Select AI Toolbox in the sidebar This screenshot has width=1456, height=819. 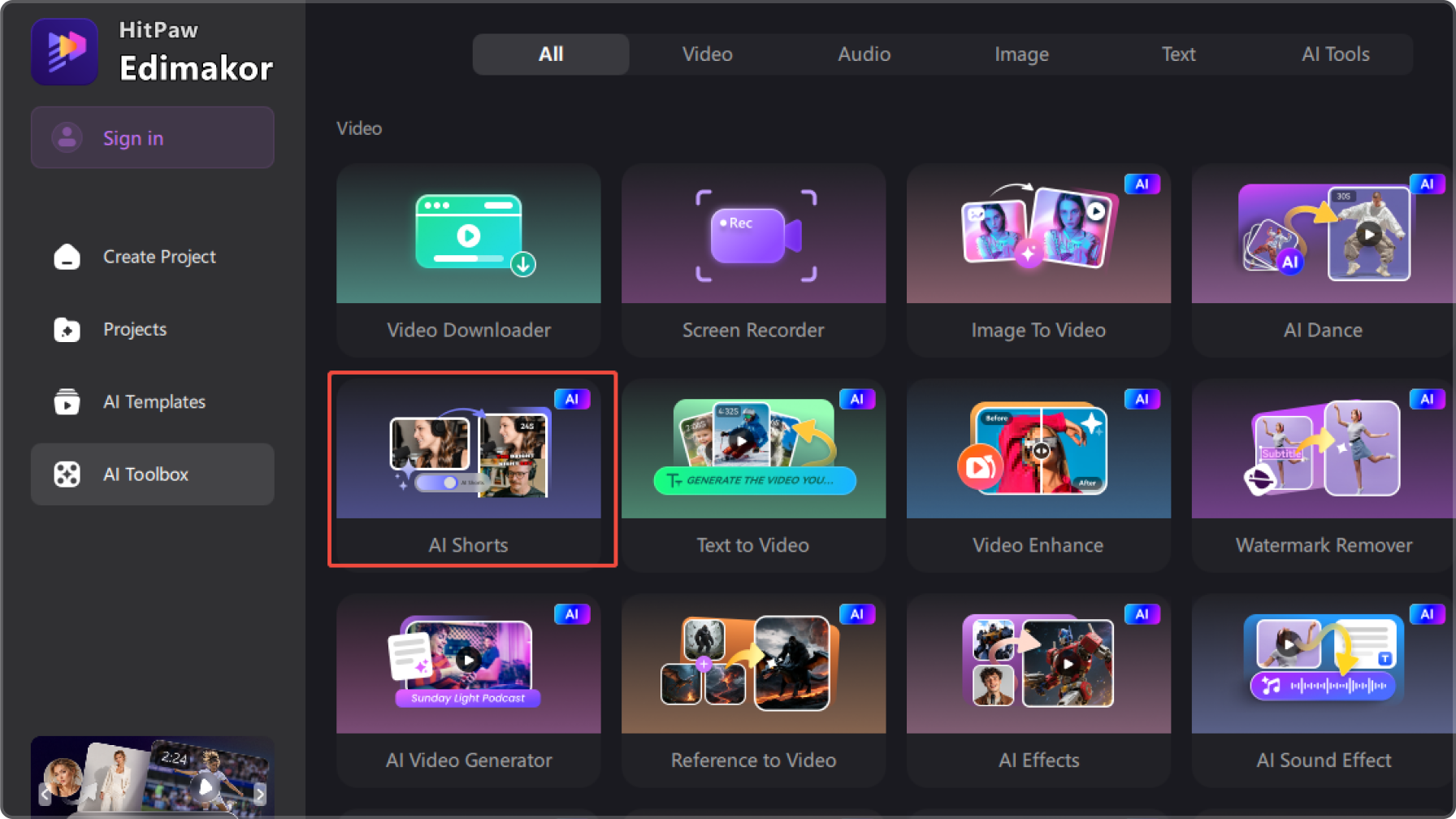coord(153,474)
